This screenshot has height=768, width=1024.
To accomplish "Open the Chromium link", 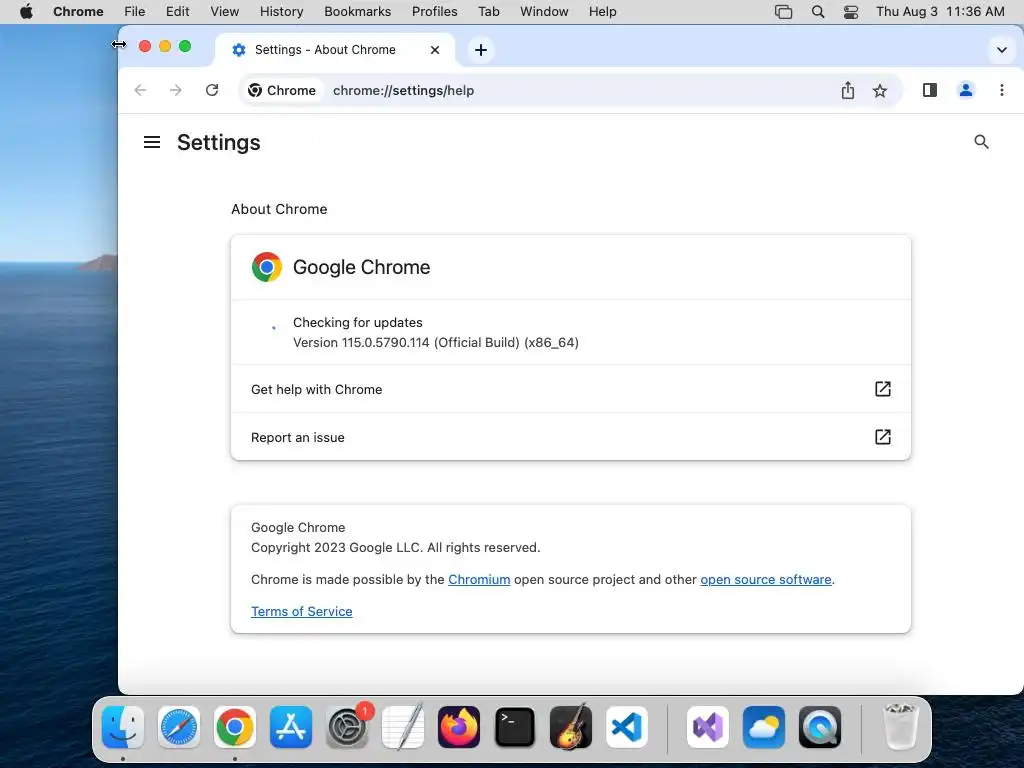I will (x=479, y=579).
